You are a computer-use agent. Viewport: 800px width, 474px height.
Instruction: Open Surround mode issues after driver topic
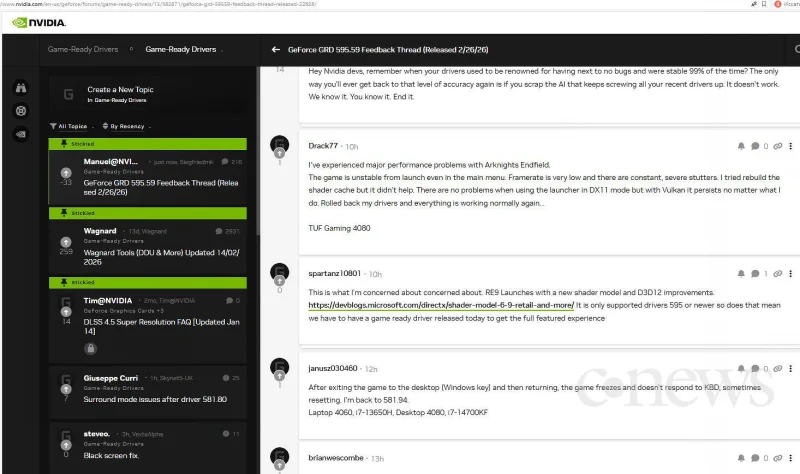[155, 400]
